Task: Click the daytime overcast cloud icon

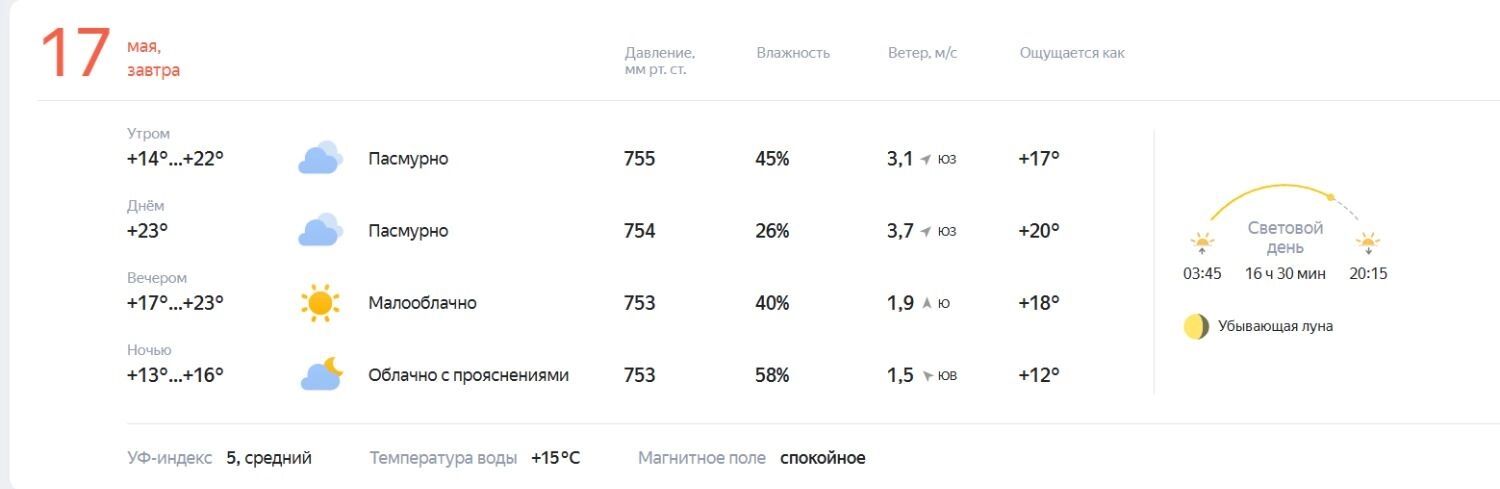Action: 320,230
